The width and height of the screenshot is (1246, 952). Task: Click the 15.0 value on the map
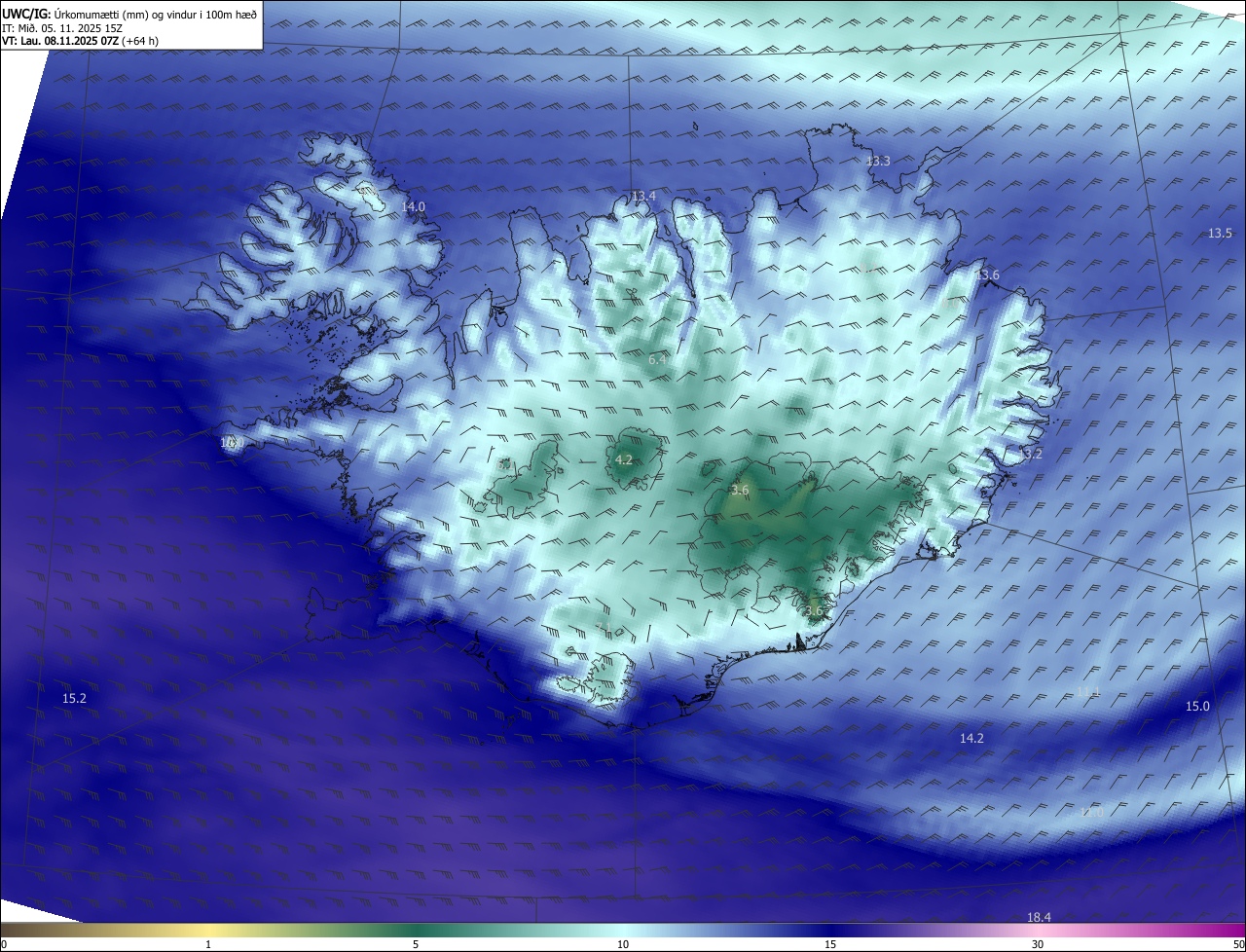[1197, 707]
